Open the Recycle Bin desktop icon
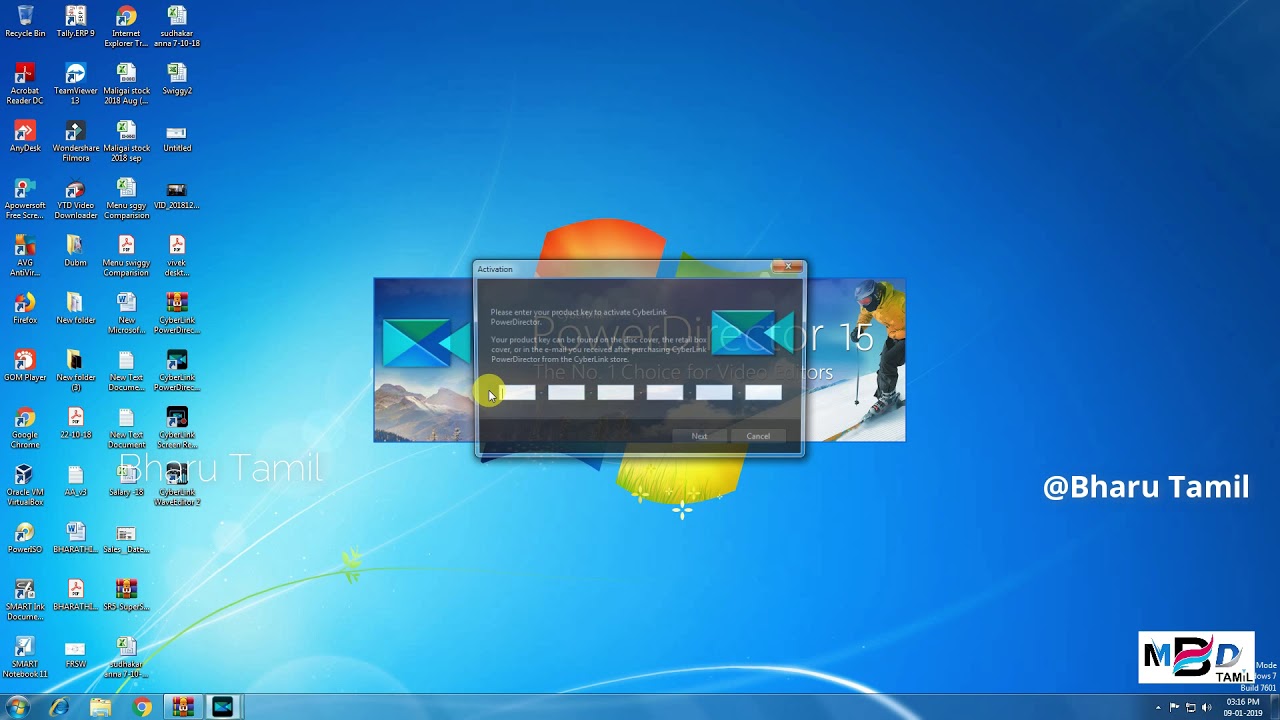1280x720 pixels. (x=25, y=21)
